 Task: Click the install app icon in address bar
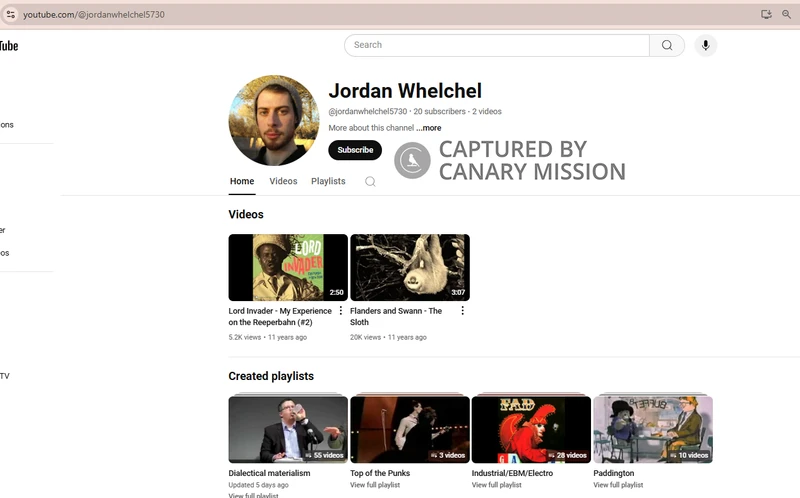pos(766,14)
